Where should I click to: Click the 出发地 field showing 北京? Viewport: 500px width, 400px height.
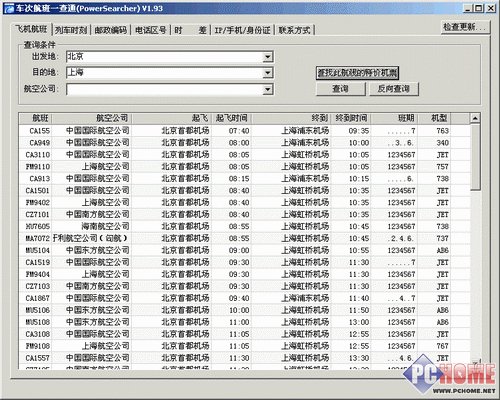[170, 57]
